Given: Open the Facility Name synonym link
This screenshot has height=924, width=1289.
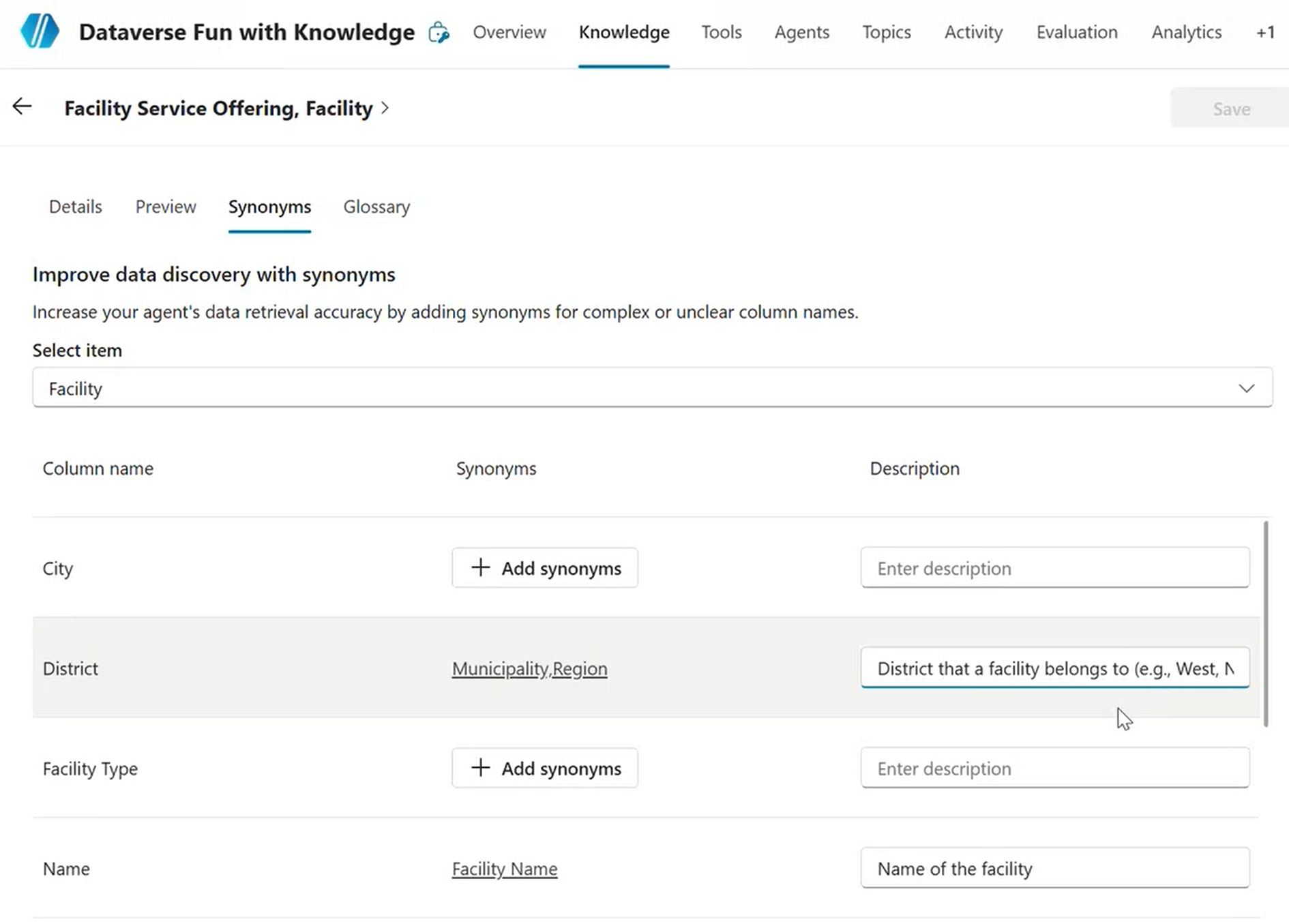Looking at the screenshot, I should tap(504, 869).
